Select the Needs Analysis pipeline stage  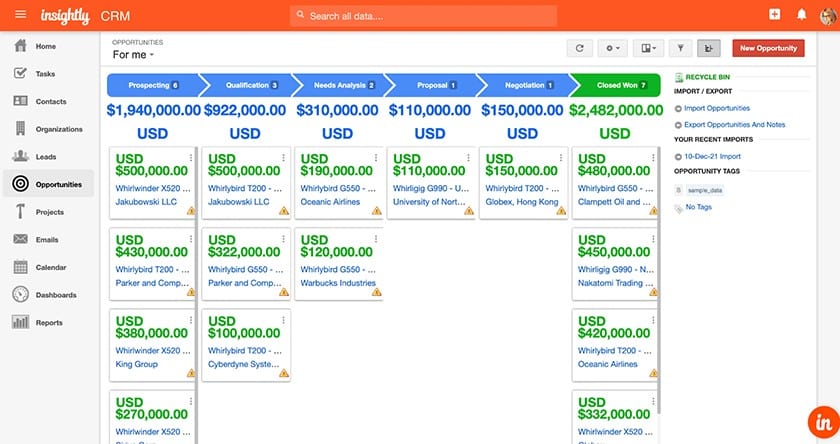pos(344,85)
